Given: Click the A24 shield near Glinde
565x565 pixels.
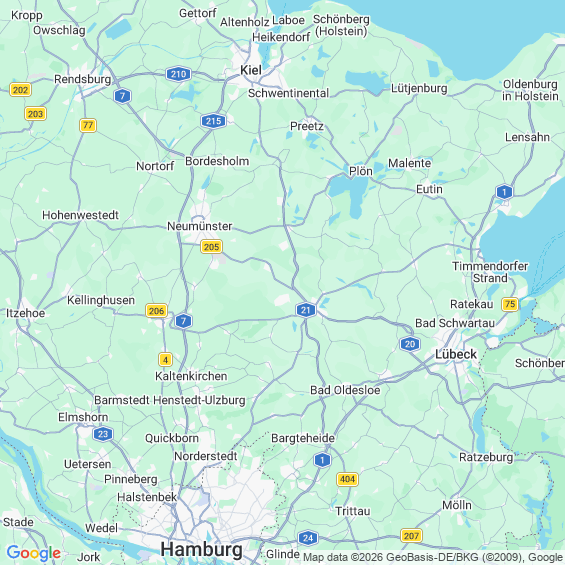Looking at the screenshot, I should pyautogui.click(x=308, y=538).
